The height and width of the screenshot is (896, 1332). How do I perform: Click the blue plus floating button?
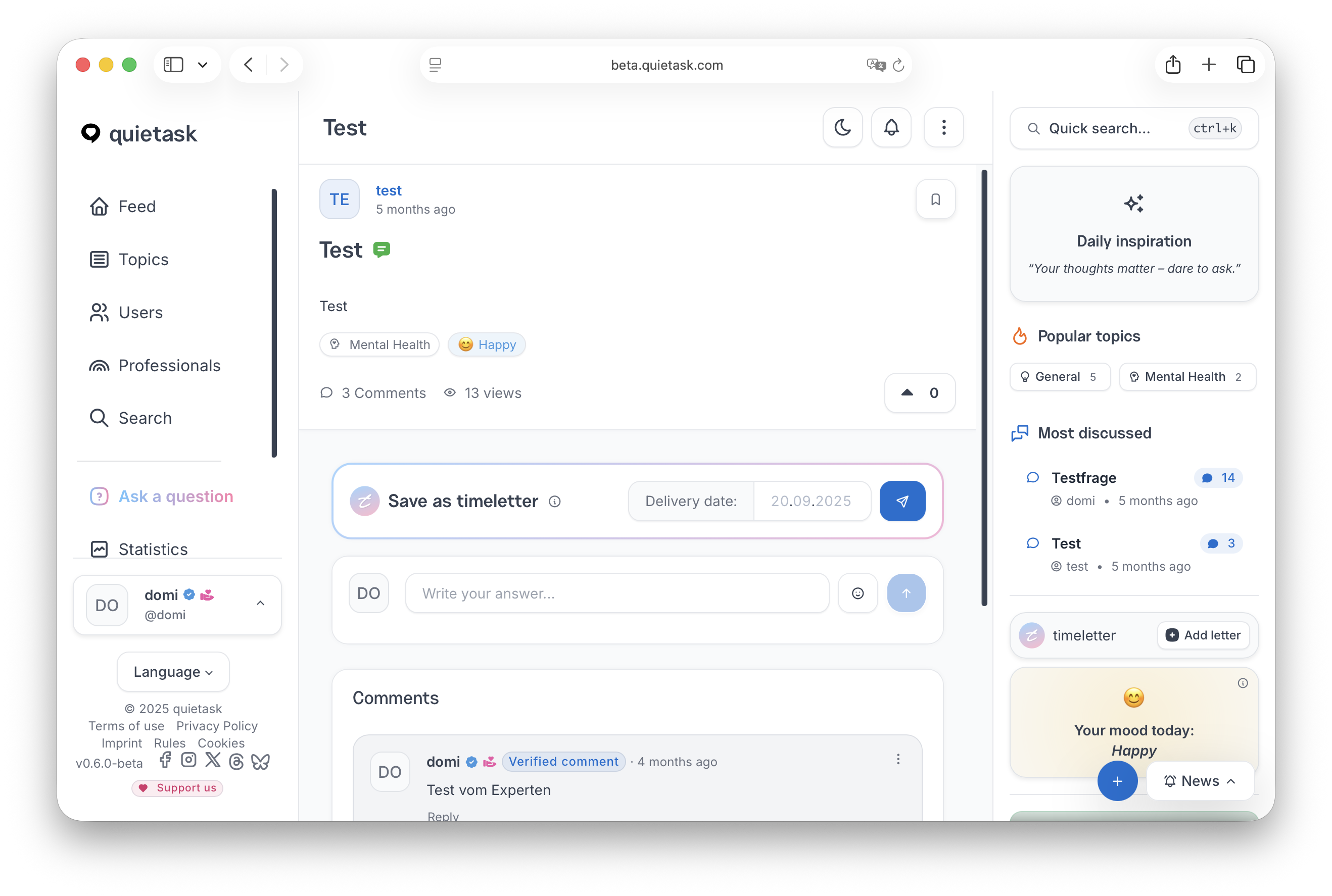pyautogui.click(x=1117, y=780)
